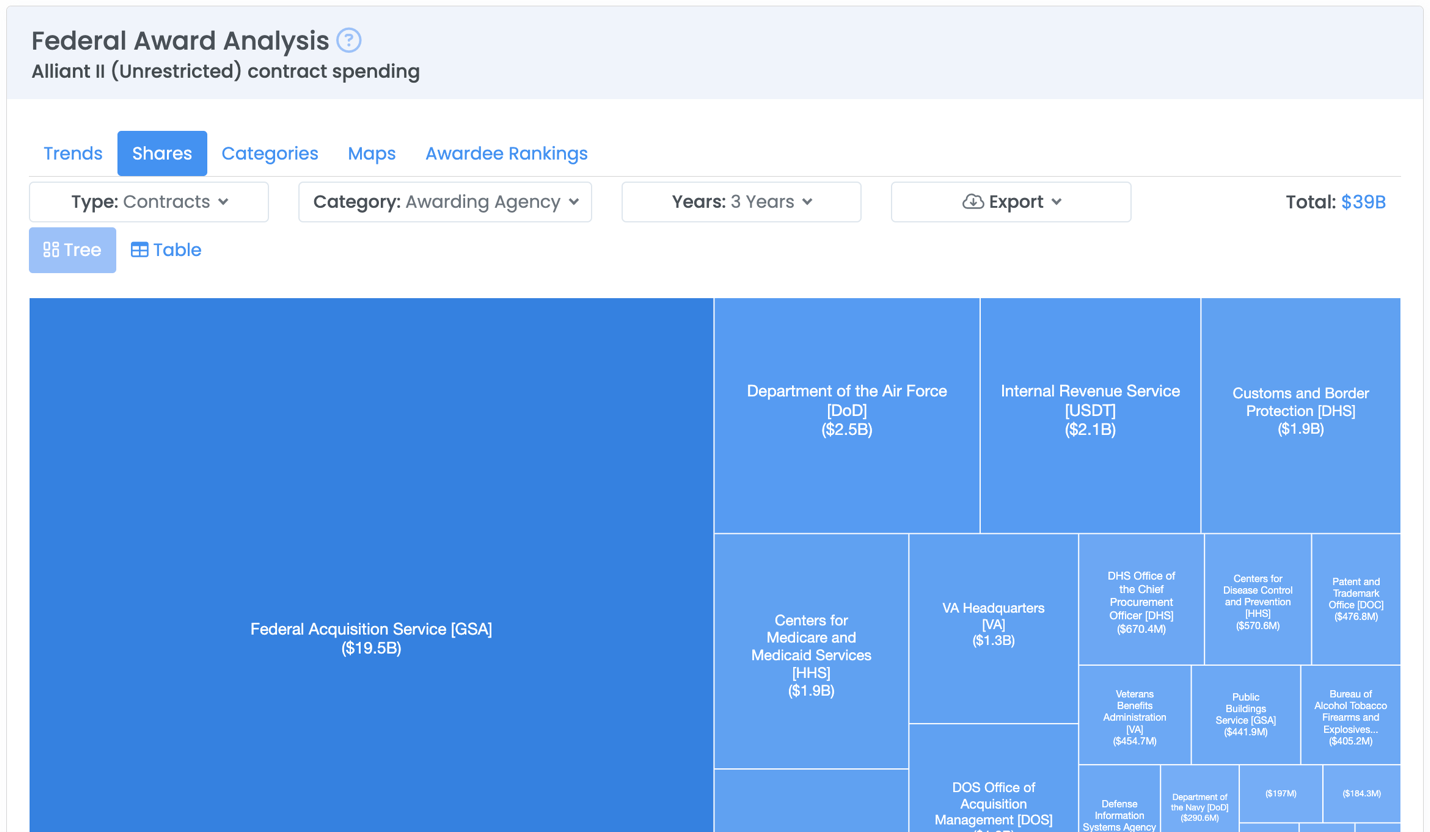
Task: Open the Years: 3 Years dropdown
Action: [x=741, y=202]
